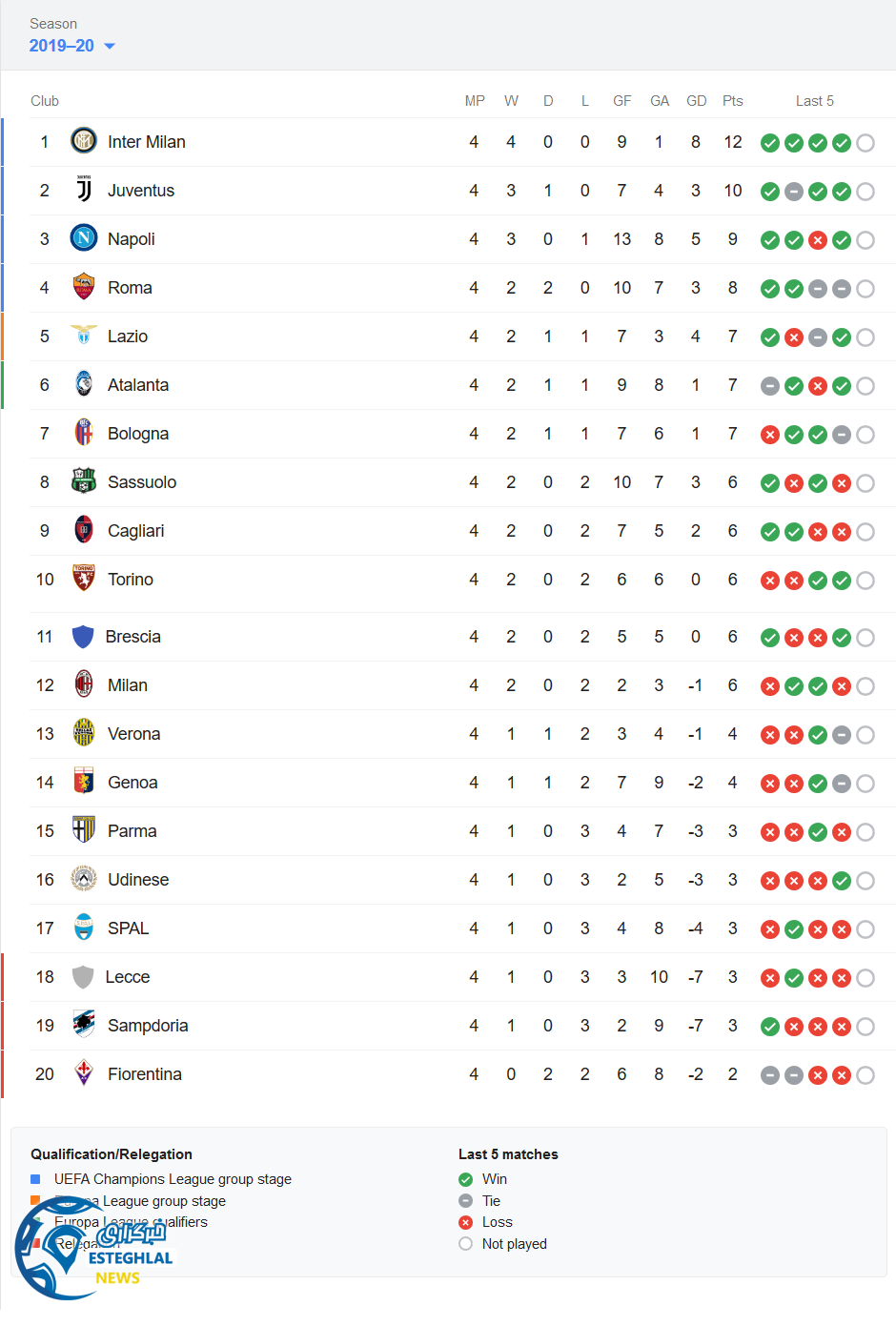Click the Lazio eagle logo

click(84, 336)
